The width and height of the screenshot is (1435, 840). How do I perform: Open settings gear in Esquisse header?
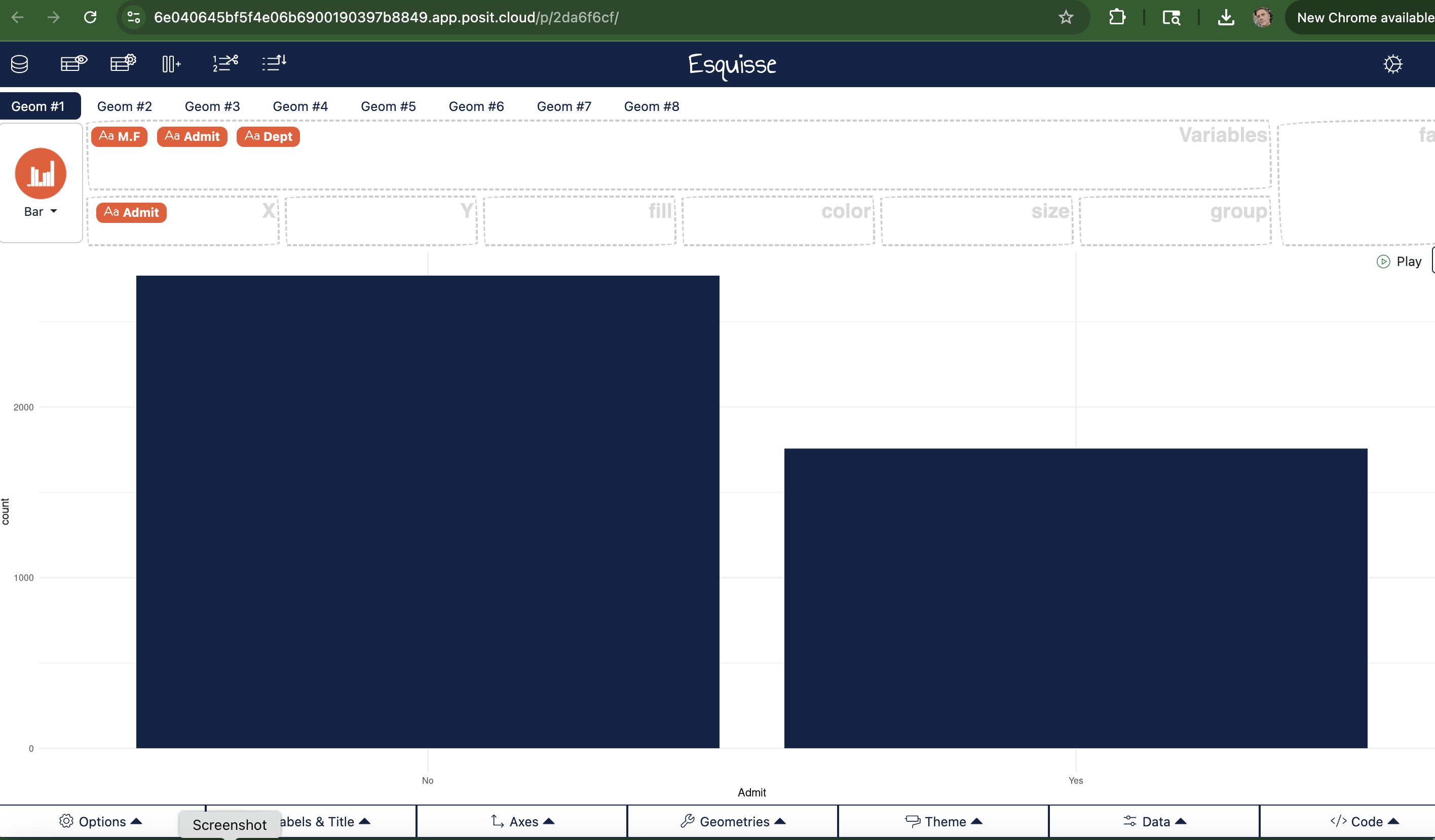(1392, 64)
